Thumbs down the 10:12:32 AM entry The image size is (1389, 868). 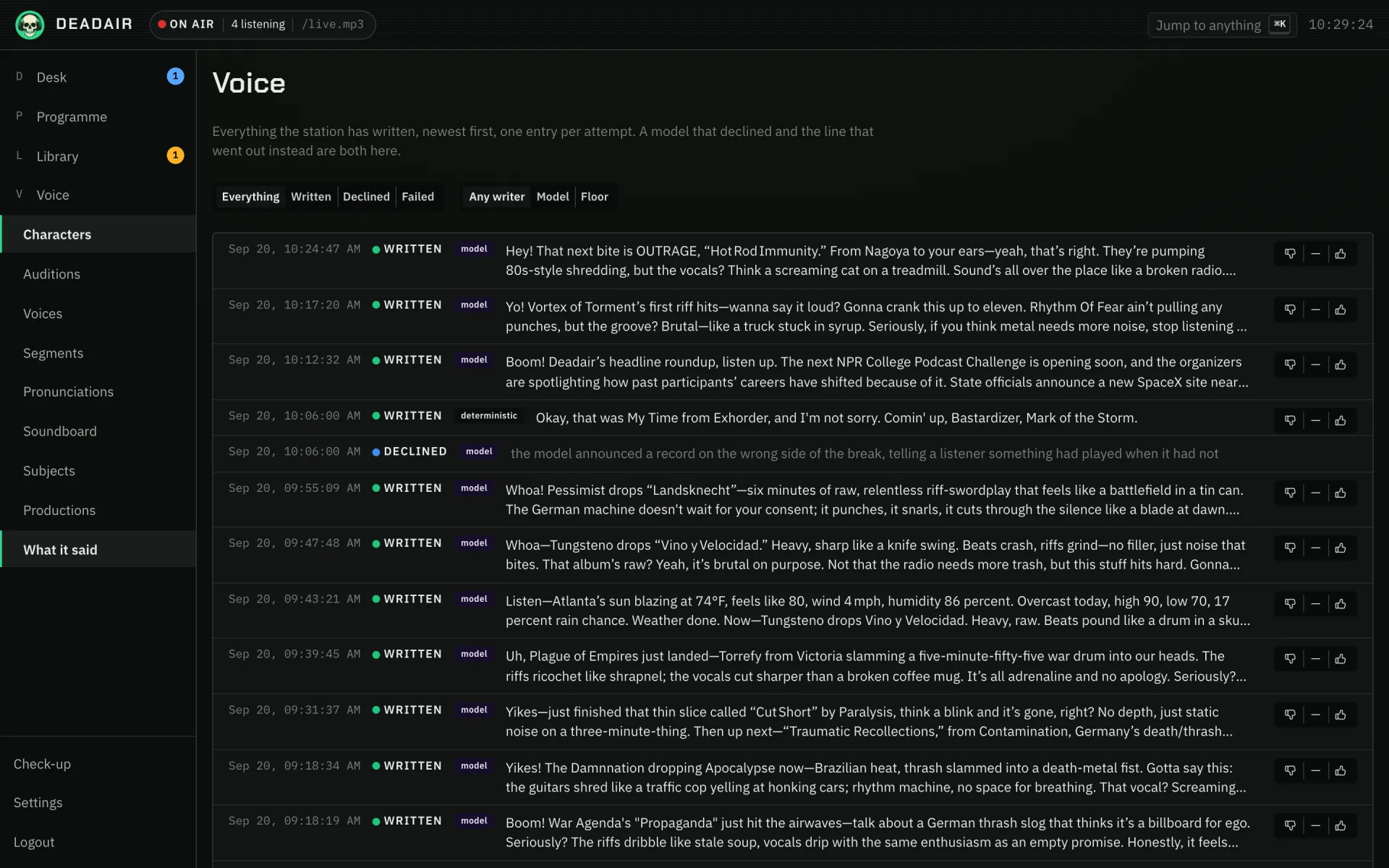click(x=1290, y=365)
